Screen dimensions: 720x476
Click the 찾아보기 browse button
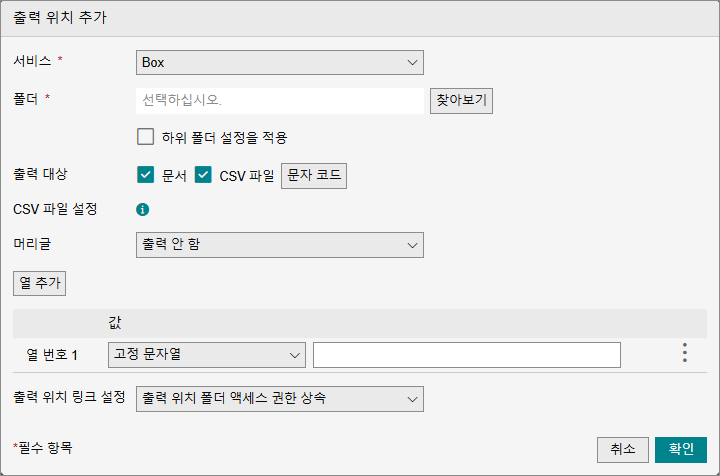pyautogui.click(x=461, y=101)
